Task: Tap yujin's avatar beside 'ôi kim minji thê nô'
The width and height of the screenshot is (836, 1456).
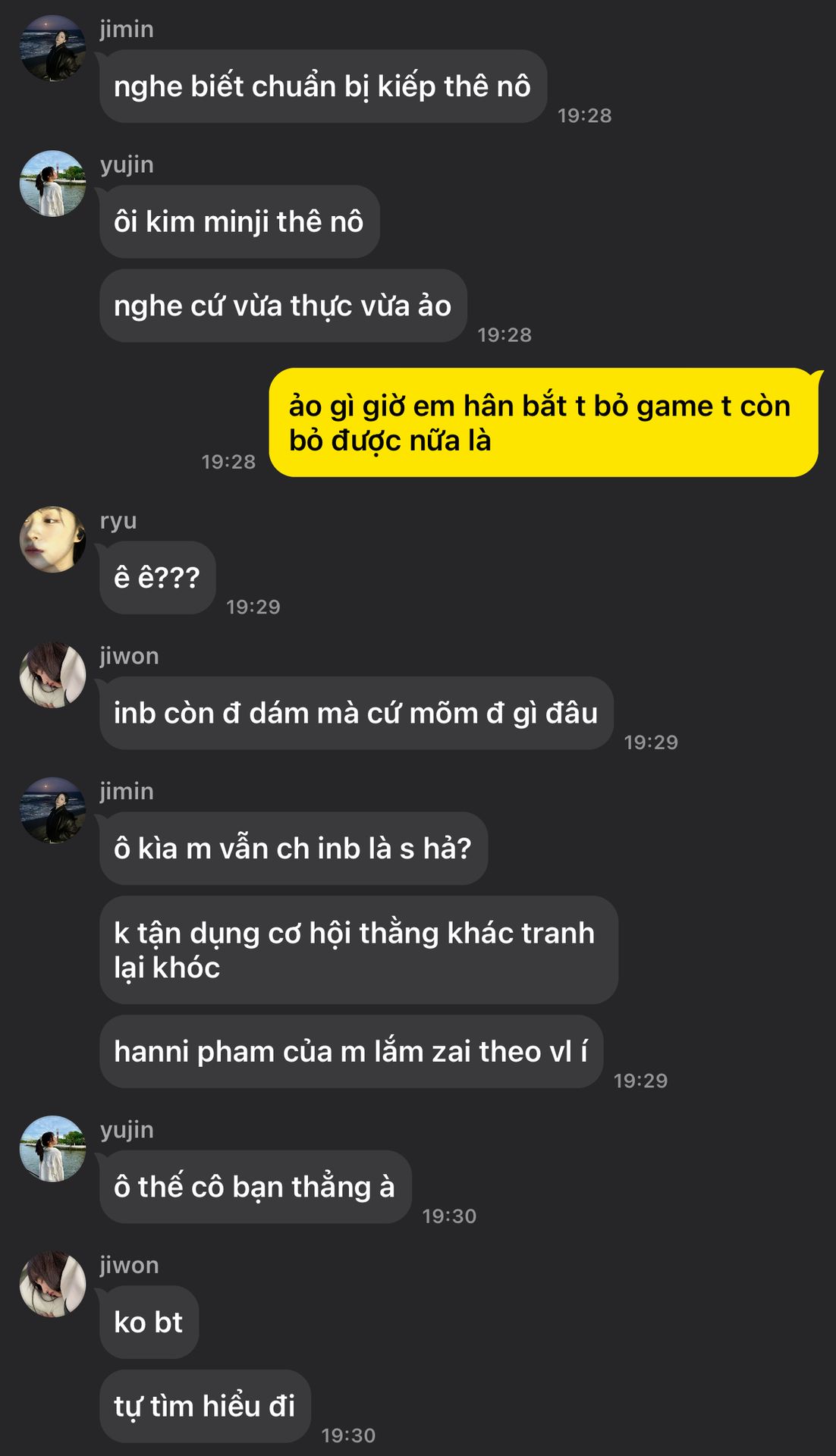Action: [52, 184]
